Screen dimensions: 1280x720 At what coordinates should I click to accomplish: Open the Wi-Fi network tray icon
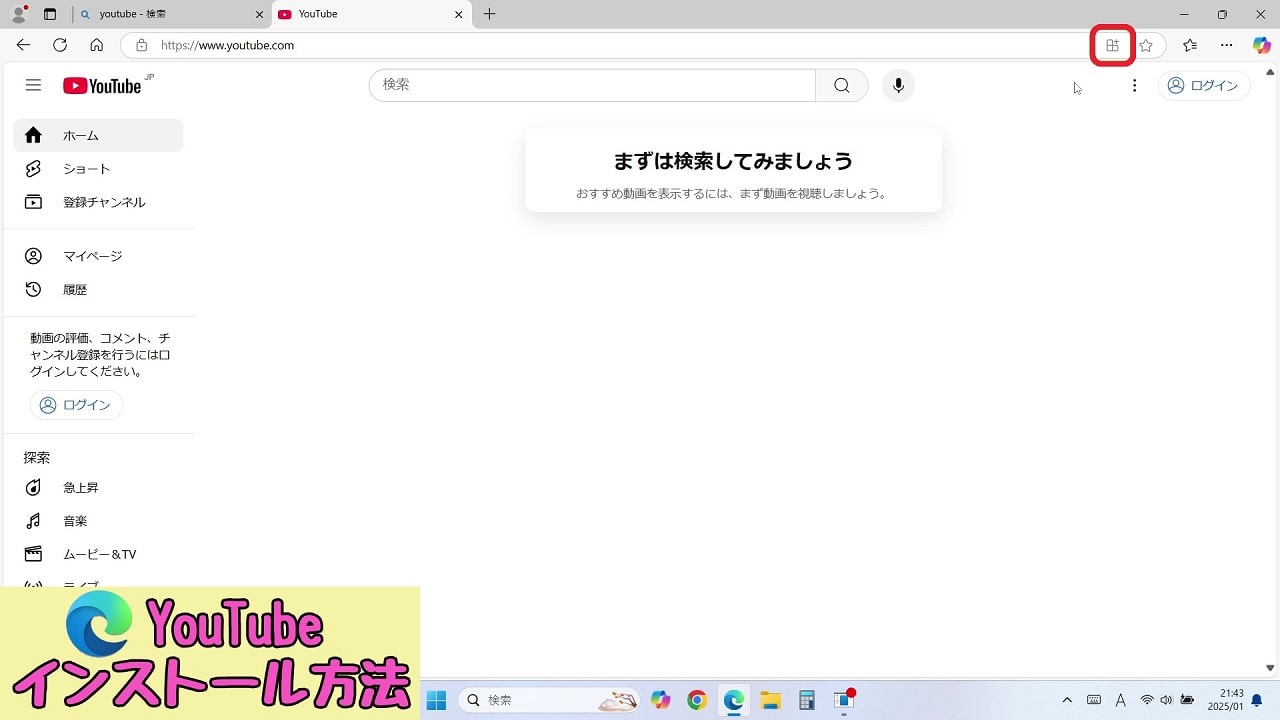pyautogui.click(x=1147, y=700)
